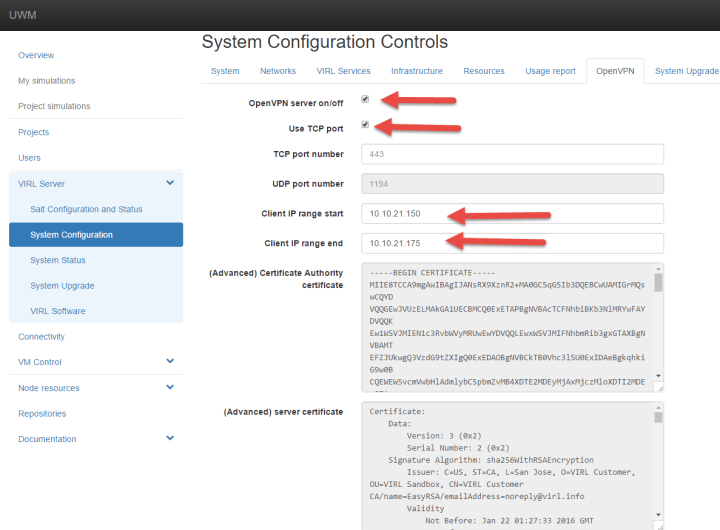This screenshot has width=720, height=530.
Task: Click the CA certificate textarea resize handle
Action: (x=660, y=388)
